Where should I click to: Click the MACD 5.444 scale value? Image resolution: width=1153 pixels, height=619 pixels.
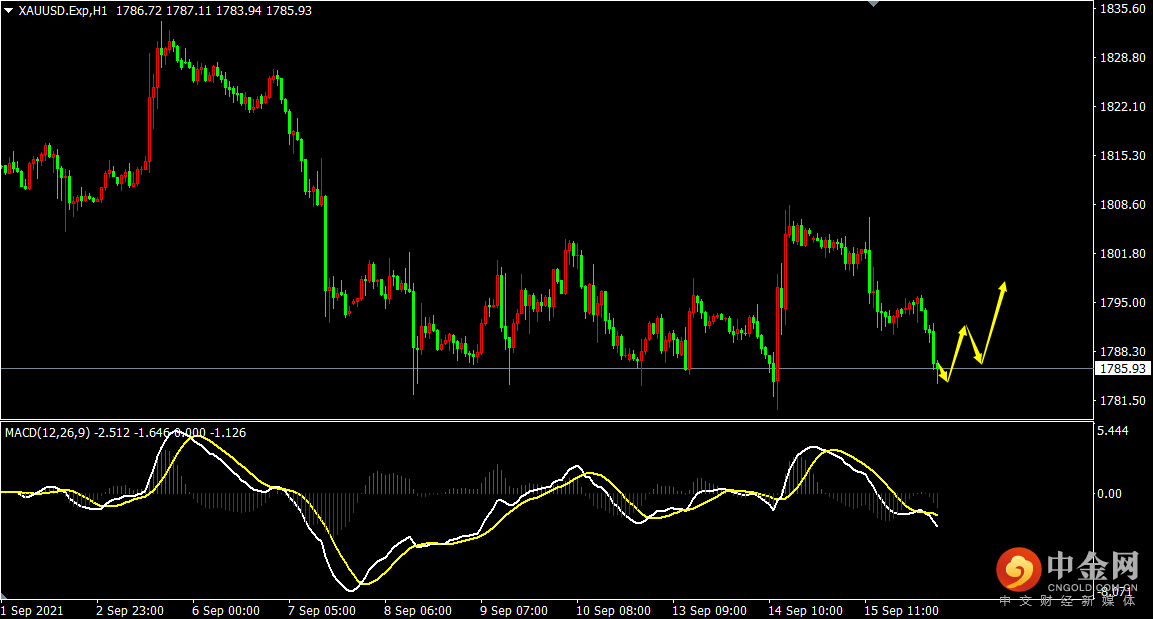1113,431
